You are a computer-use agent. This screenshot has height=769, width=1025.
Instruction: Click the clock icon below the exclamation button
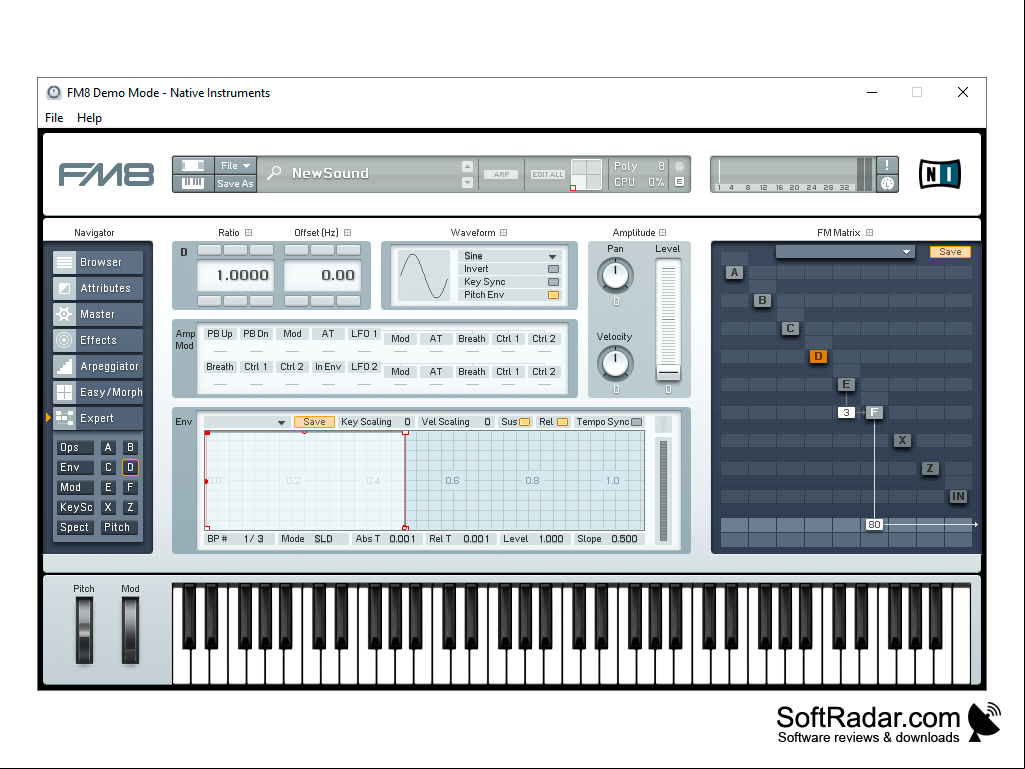[x=887, y=184]
